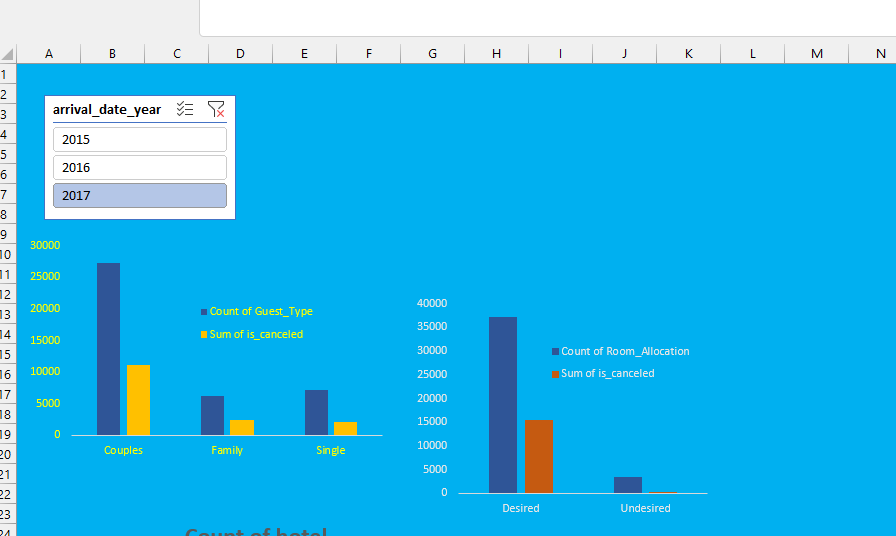The width and height of the screenshot is (896, 536).
Task: Select column D header
Action: coord(241,54)
